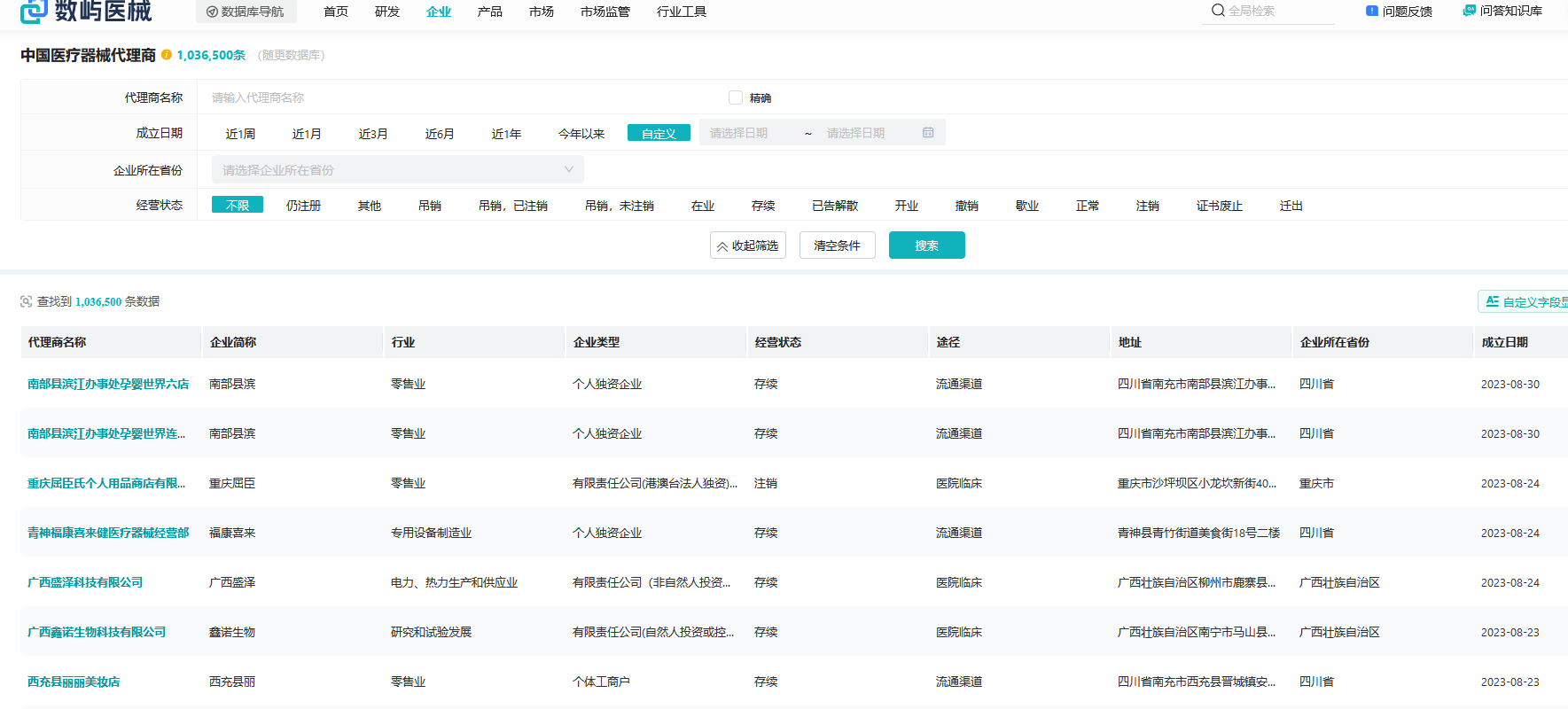Open the 数据库导航 compass icon
1568x709 pixels.
click(x=212, y=12)
